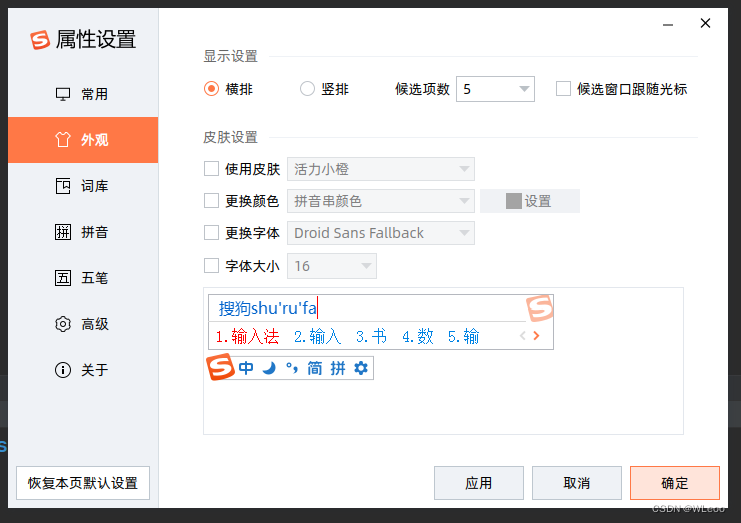Viewport: 741px width, 523px height.
Task: Switch to the 五笔 tab
Action: point(83,277)
